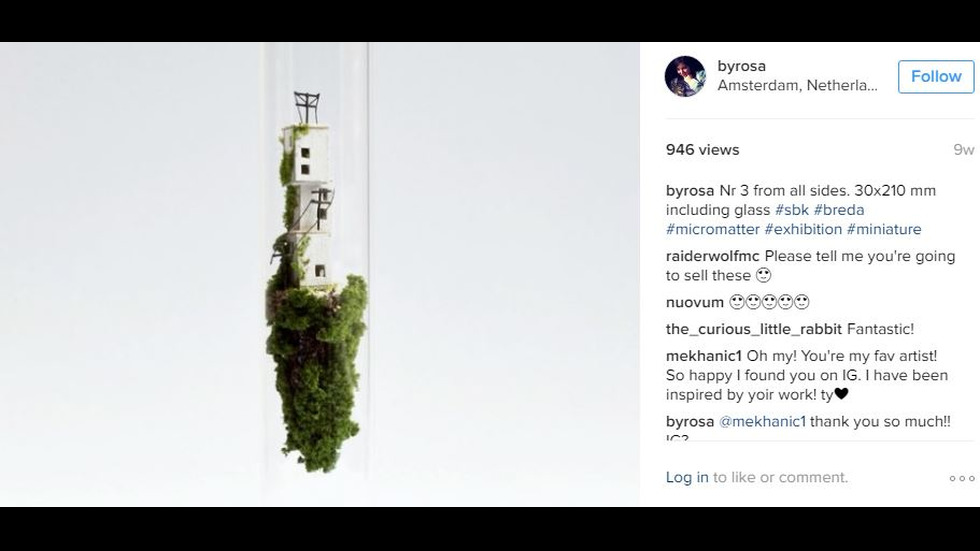Open raiderwolfmc commenter profile
Image resolution: width=980 pixels, height=551 pixels.
tap(712, 256)
